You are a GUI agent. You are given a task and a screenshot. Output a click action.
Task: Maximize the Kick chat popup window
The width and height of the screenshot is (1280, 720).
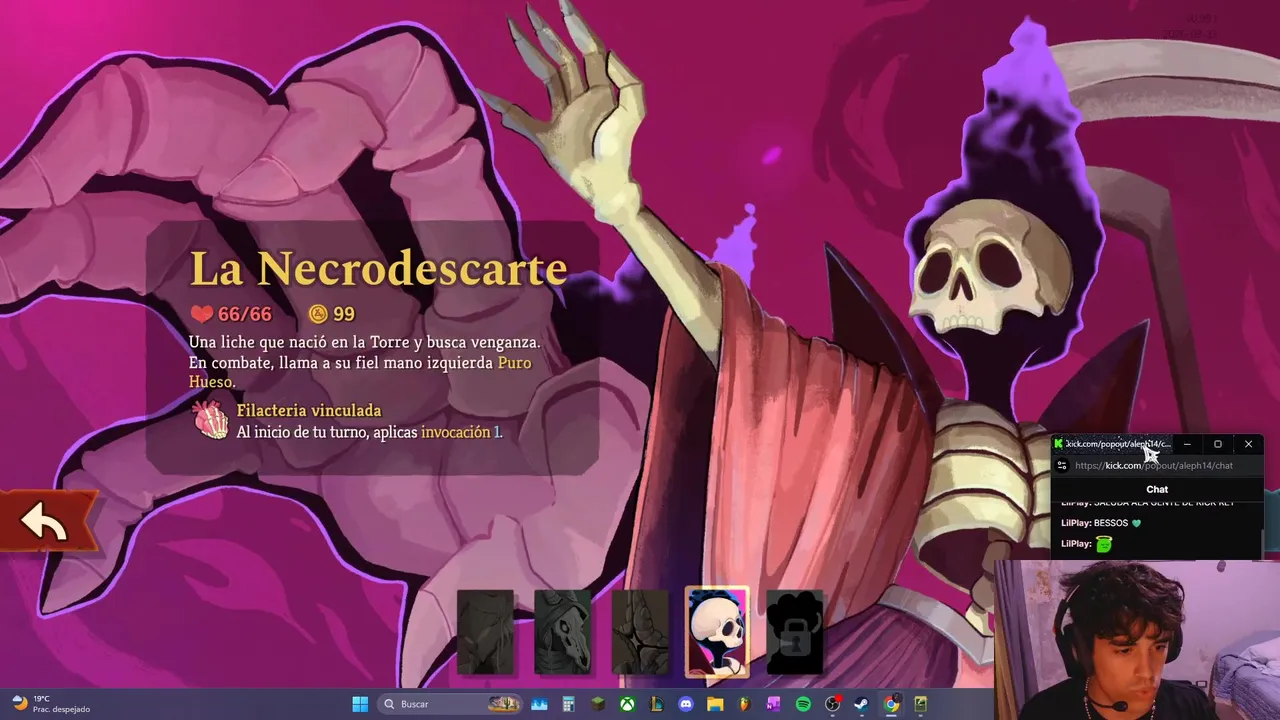[x=1218, y=444]
